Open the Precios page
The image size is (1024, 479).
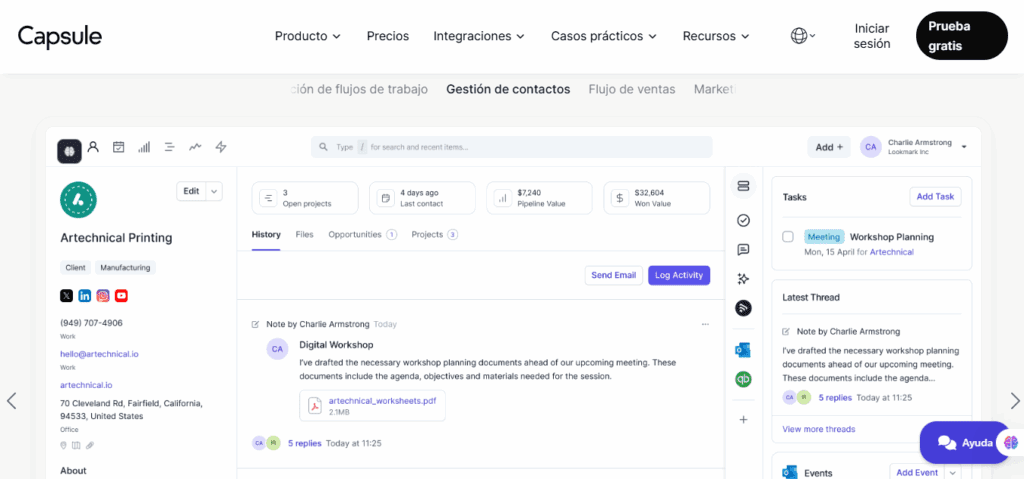pyautogui.click(x=388, y=36)
